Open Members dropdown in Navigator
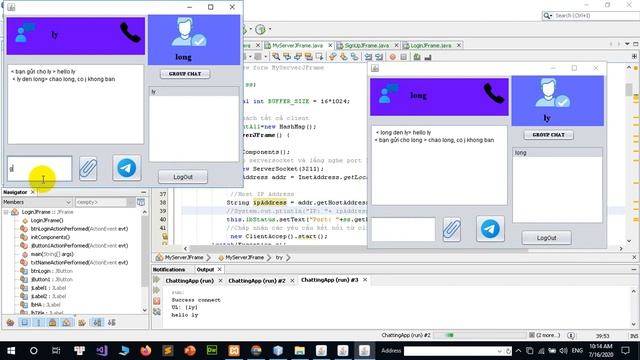This screenshot has width=640, height=360. click(x=37, y=202)
